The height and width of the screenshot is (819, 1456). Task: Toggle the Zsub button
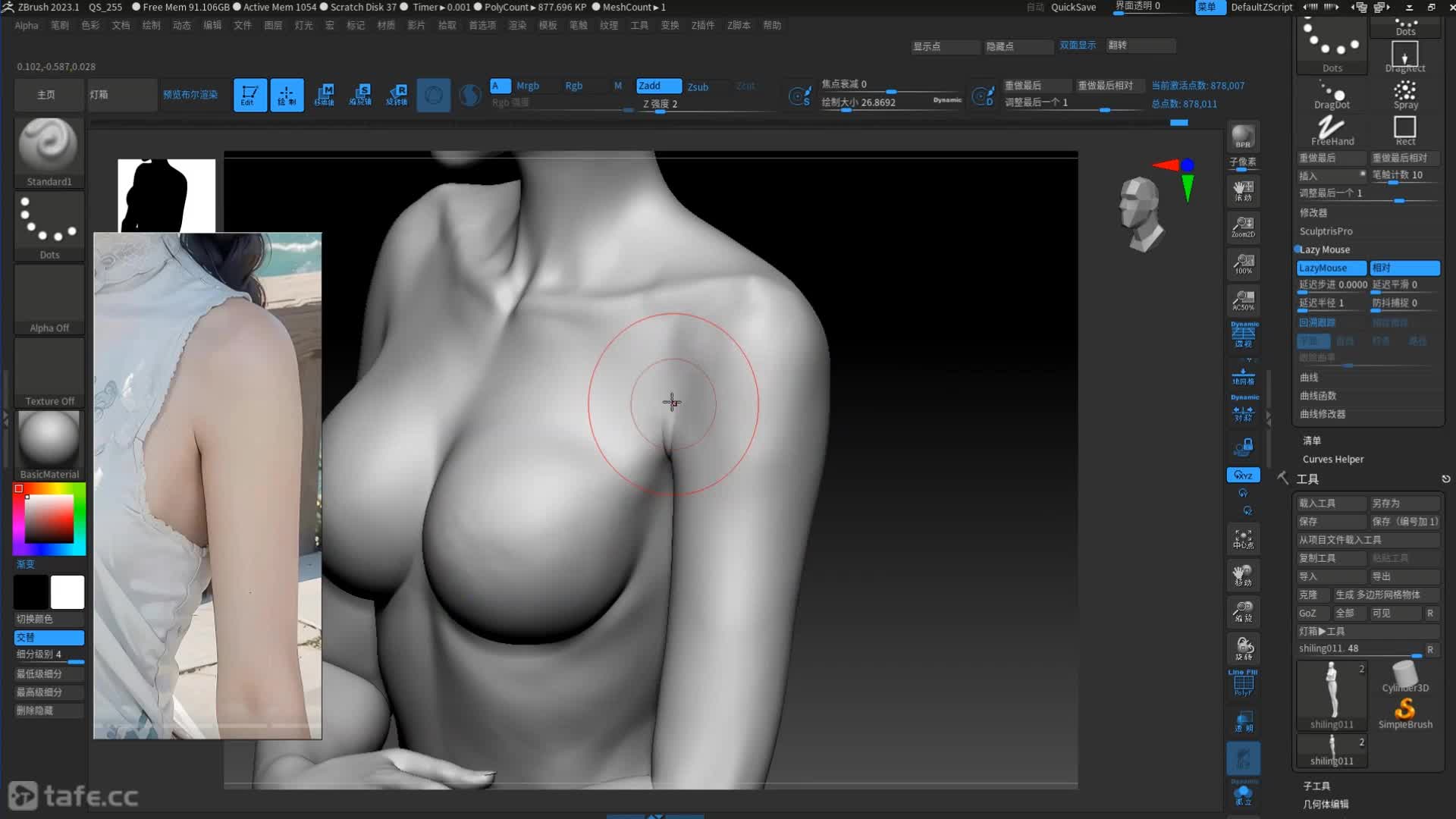pyautogui.click(x=698, y=86)
